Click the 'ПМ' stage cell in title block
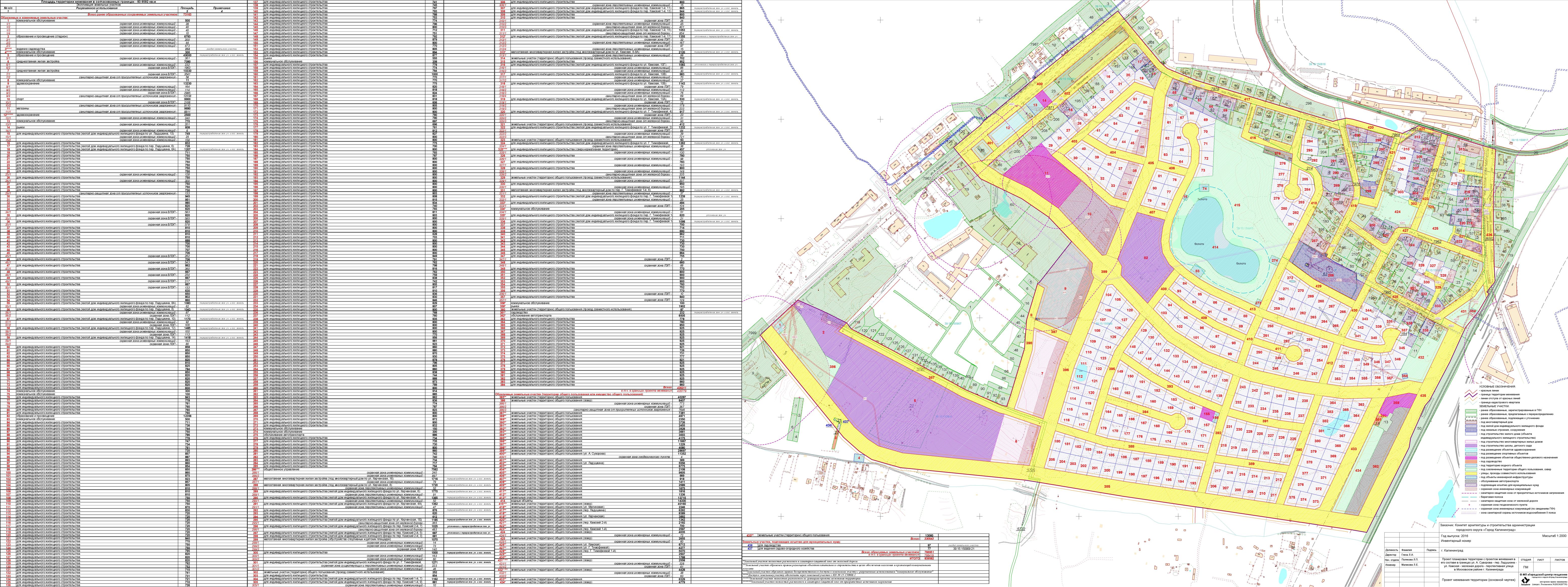Viewport: 1568px width, 587px height. [1525, 568]
